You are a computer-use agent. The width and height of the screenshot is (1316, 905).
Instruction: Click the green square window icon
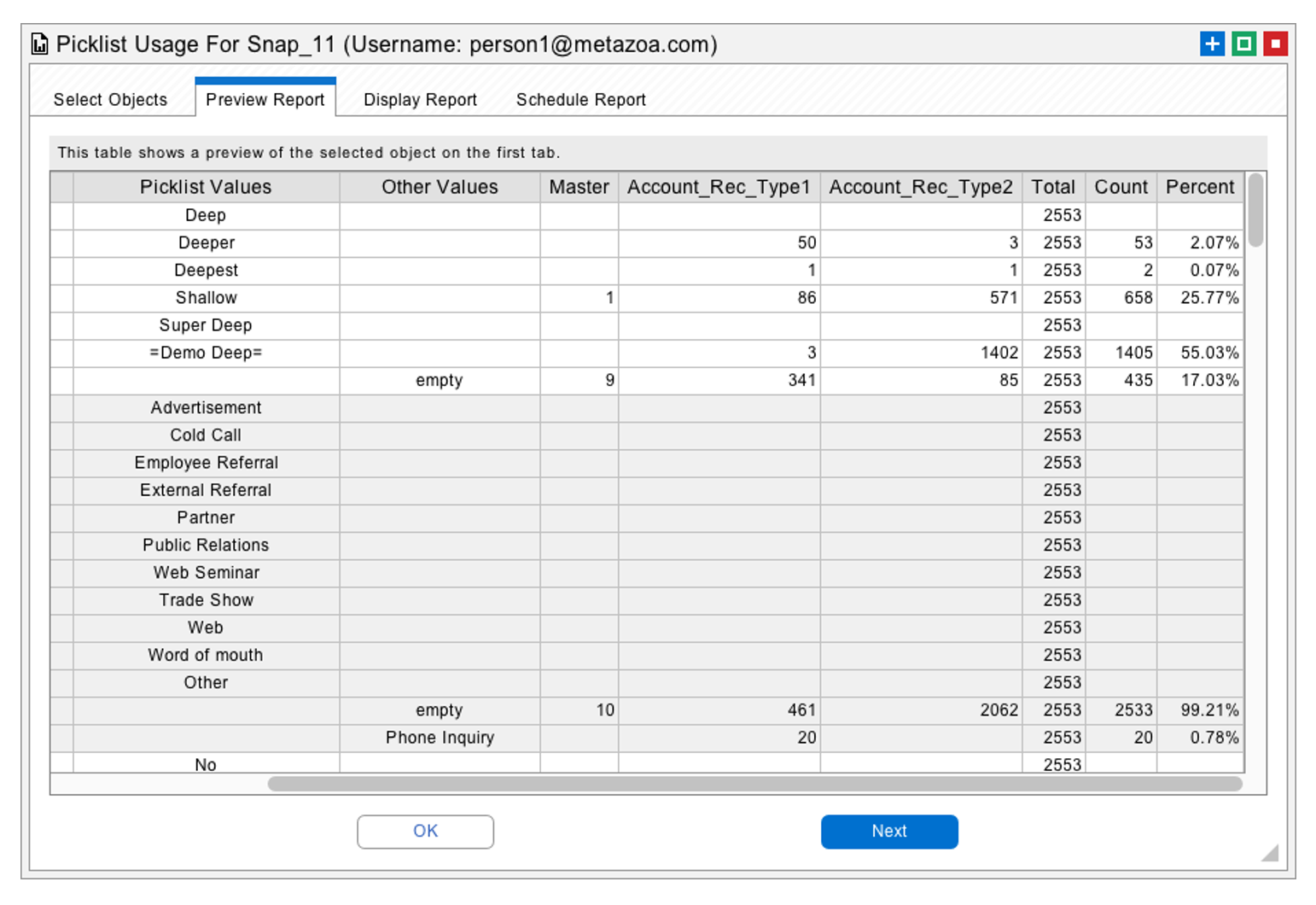click(x=1243, y=44)
